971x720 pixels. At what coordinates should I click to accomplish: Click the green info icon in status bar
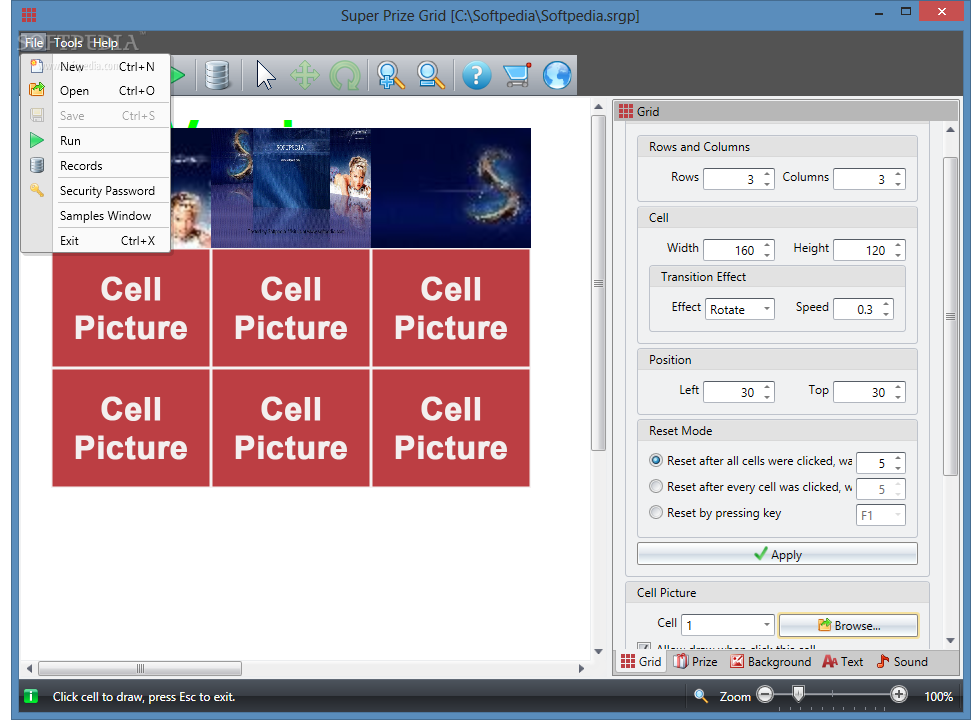point(31,696)
